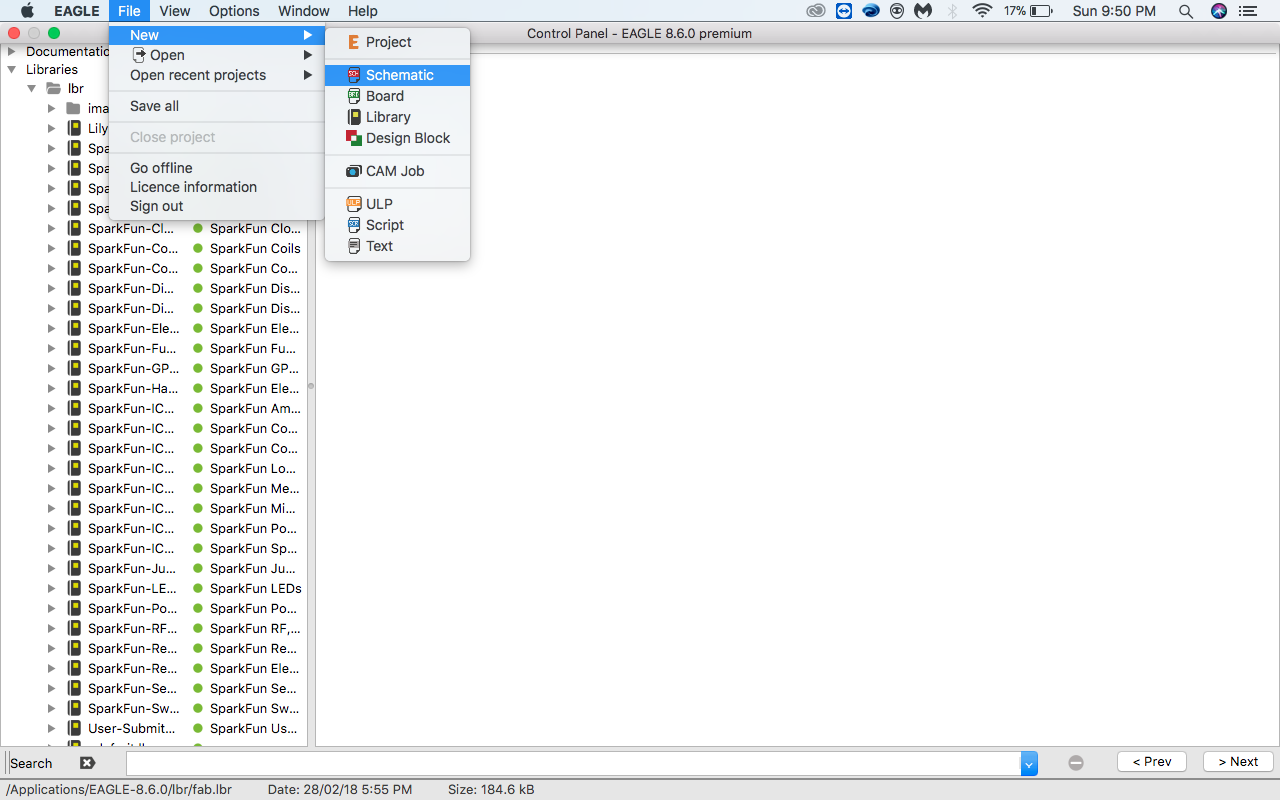Open macOS Spotlight search magnifier
The image size is (1280, 800).
(1186, 11)
